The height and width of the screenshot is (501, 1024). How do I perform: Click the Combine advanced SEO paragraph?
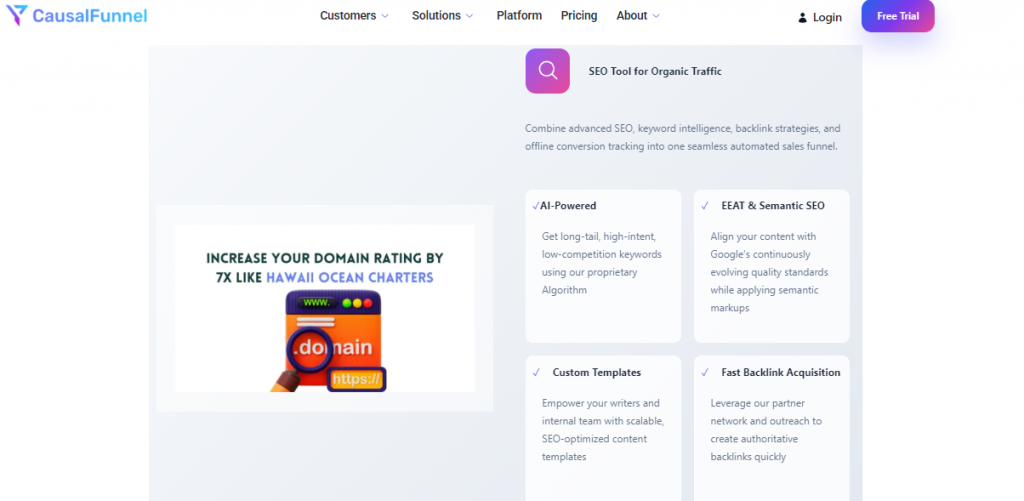682,137
